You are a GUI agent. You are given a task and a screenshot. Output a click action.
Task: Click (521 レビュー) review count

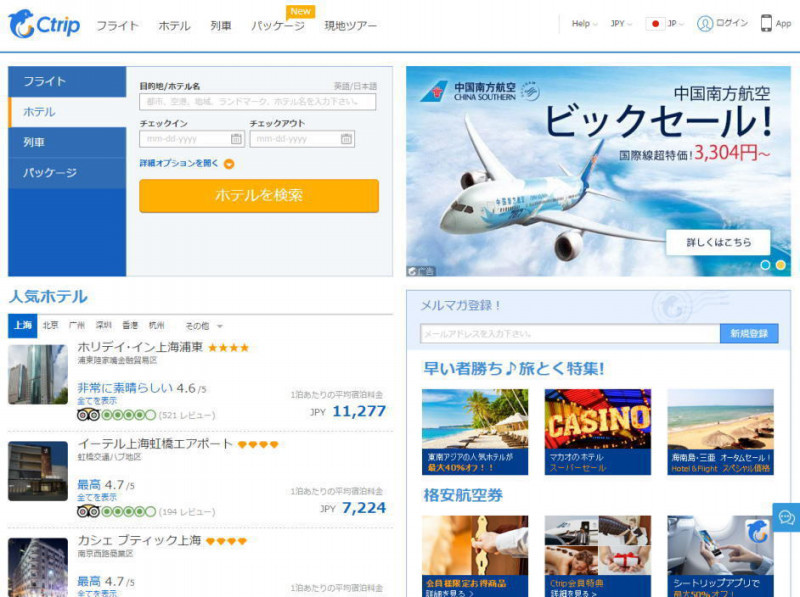(187, 415)
